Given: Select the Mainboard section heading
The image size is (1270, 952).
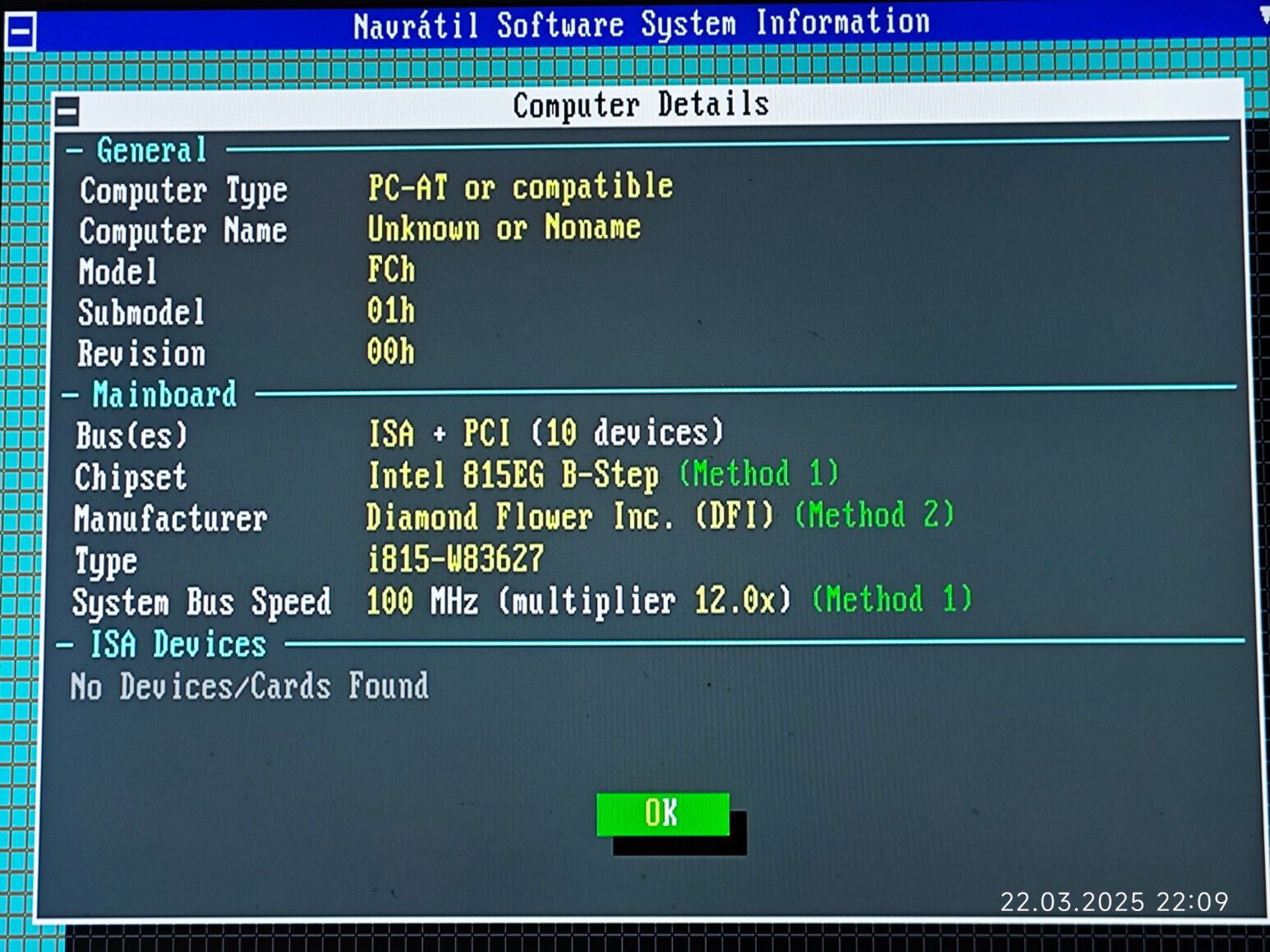Looking at the screenshot, I should (x=164, y=394).
